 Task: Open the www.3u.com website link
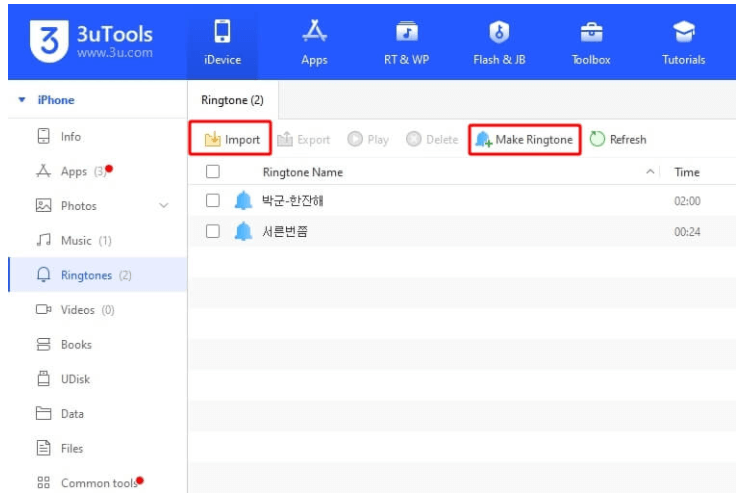pyautogui.click(x=115, y=53)
